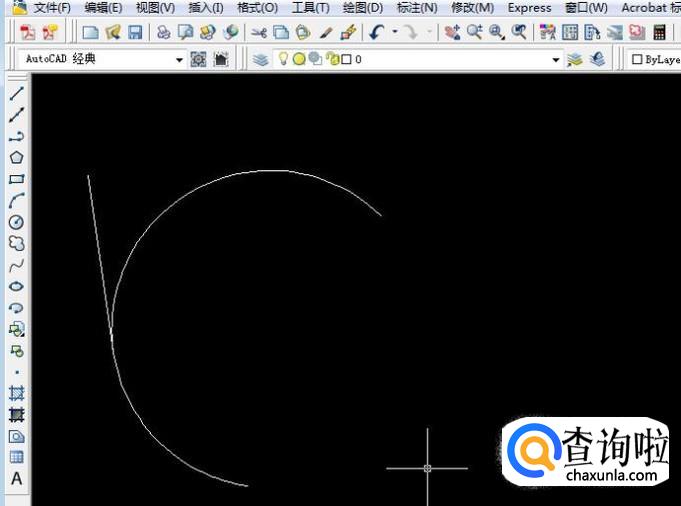681x506 pixels.
Task: Select the Zoom Window tool
Action: pyautogui.click(x=496, y=32)
